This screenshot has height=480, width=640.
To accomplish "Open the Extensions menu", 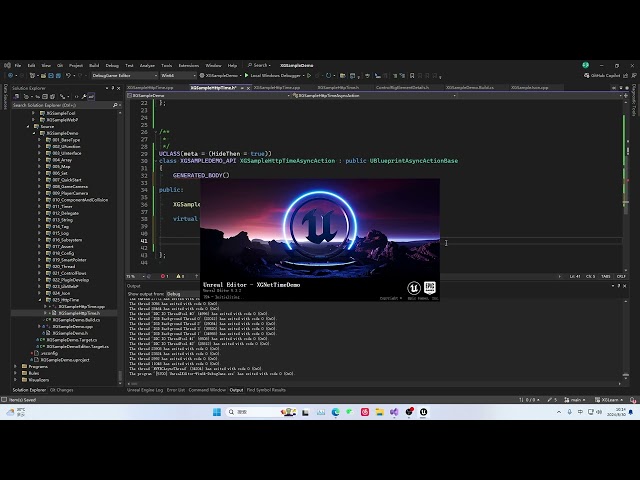I will coord(189,65).
